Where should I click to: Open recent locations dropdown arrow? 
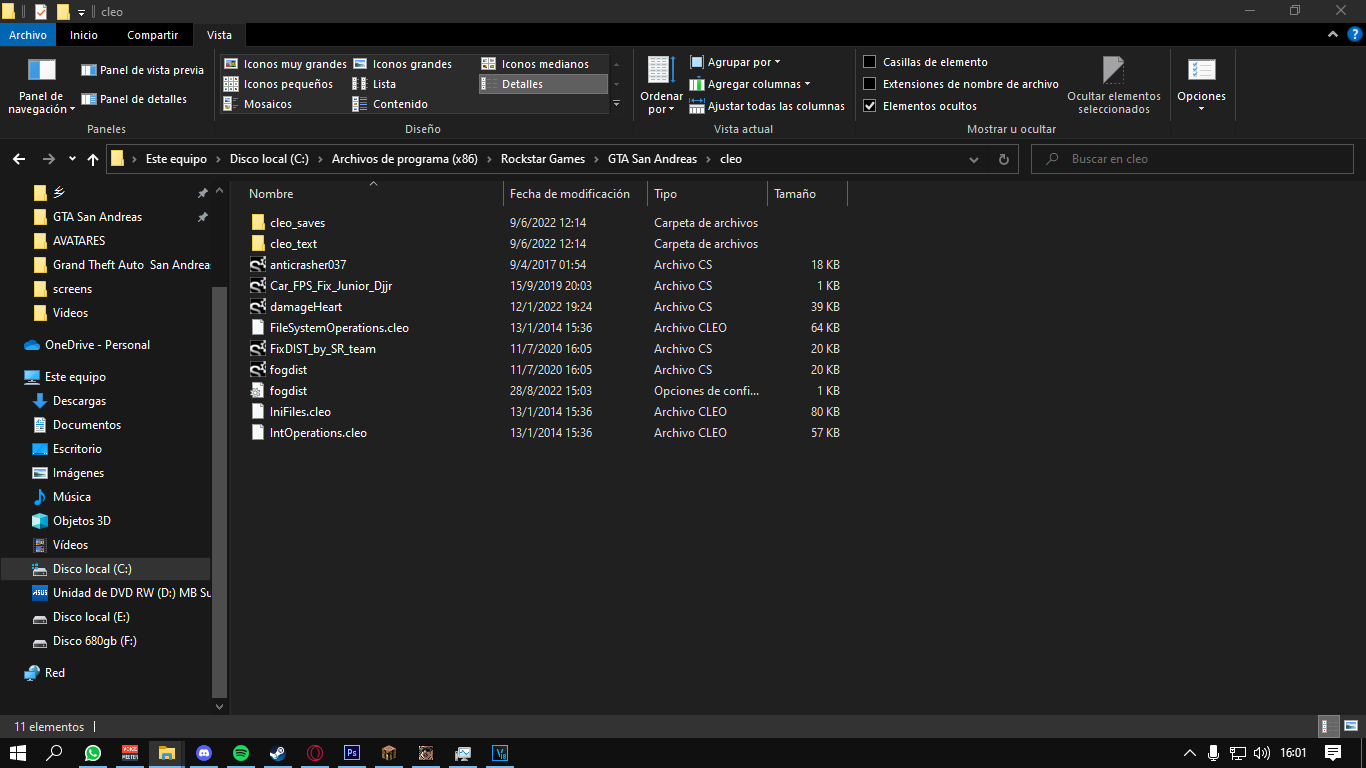click(72, 159)
